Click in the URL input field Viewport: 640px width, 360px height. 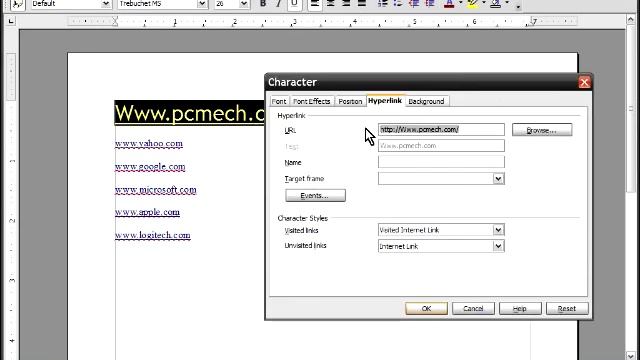tap(441, 129)
